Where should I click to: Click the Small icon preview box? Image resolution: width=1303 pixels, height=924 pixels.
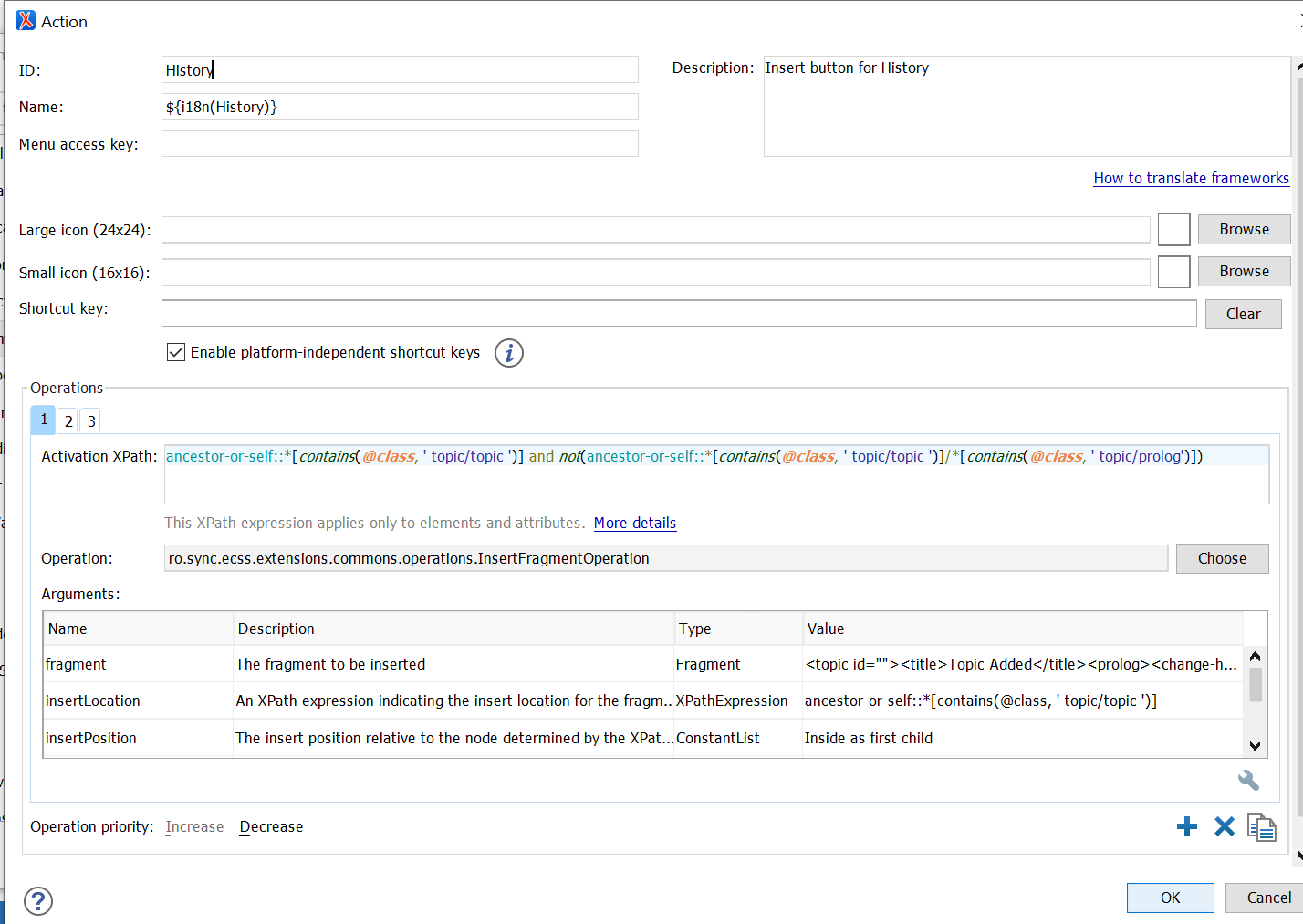point(1173,272)
